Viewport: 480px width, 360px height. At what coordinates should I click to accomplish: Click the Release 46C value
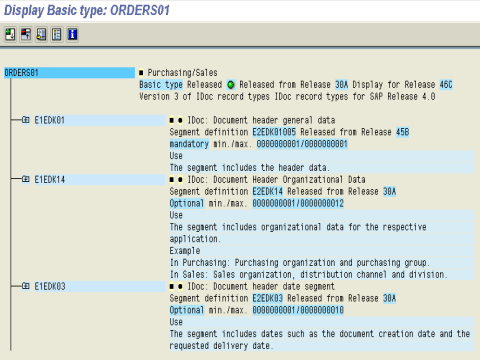click(446, 85)
